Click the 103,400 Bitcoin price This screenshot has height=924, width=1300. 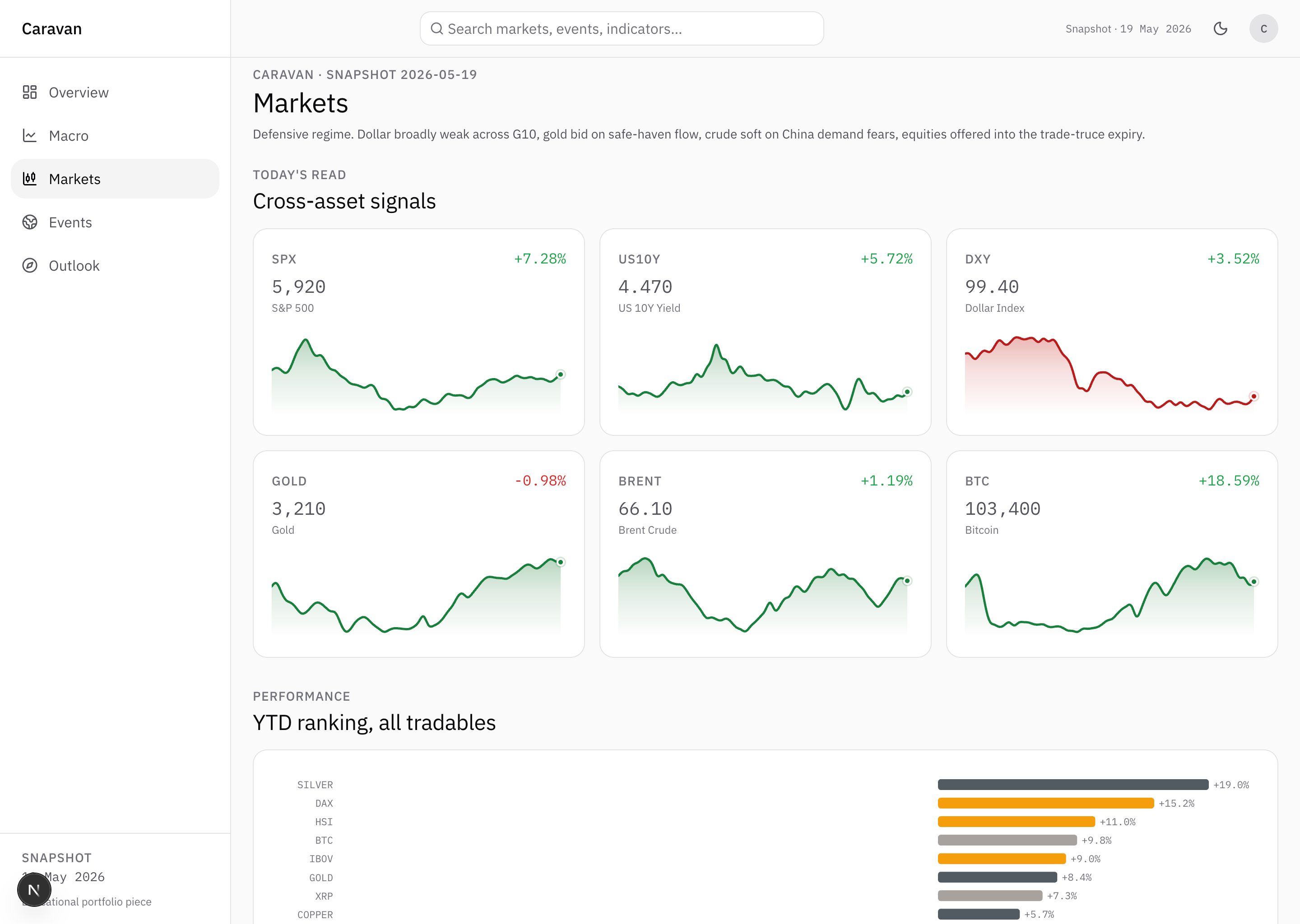[x=1003, y=508]
